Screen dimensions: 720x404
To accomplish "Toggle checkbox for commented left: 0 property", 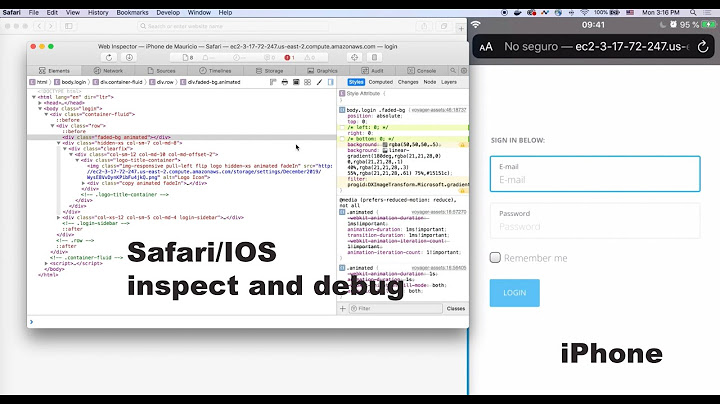I will click(342, 127).
